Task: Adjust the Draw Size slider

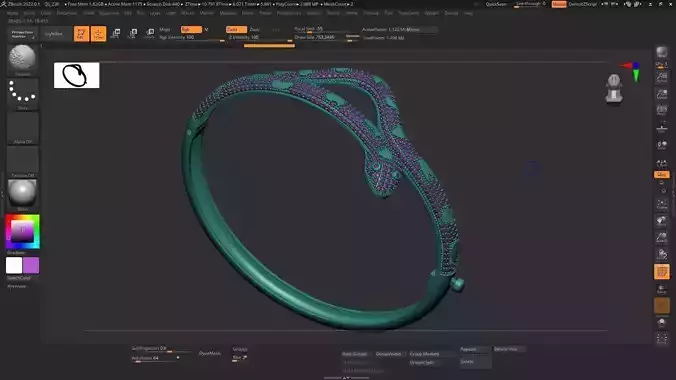Action: tap(326, 38)
